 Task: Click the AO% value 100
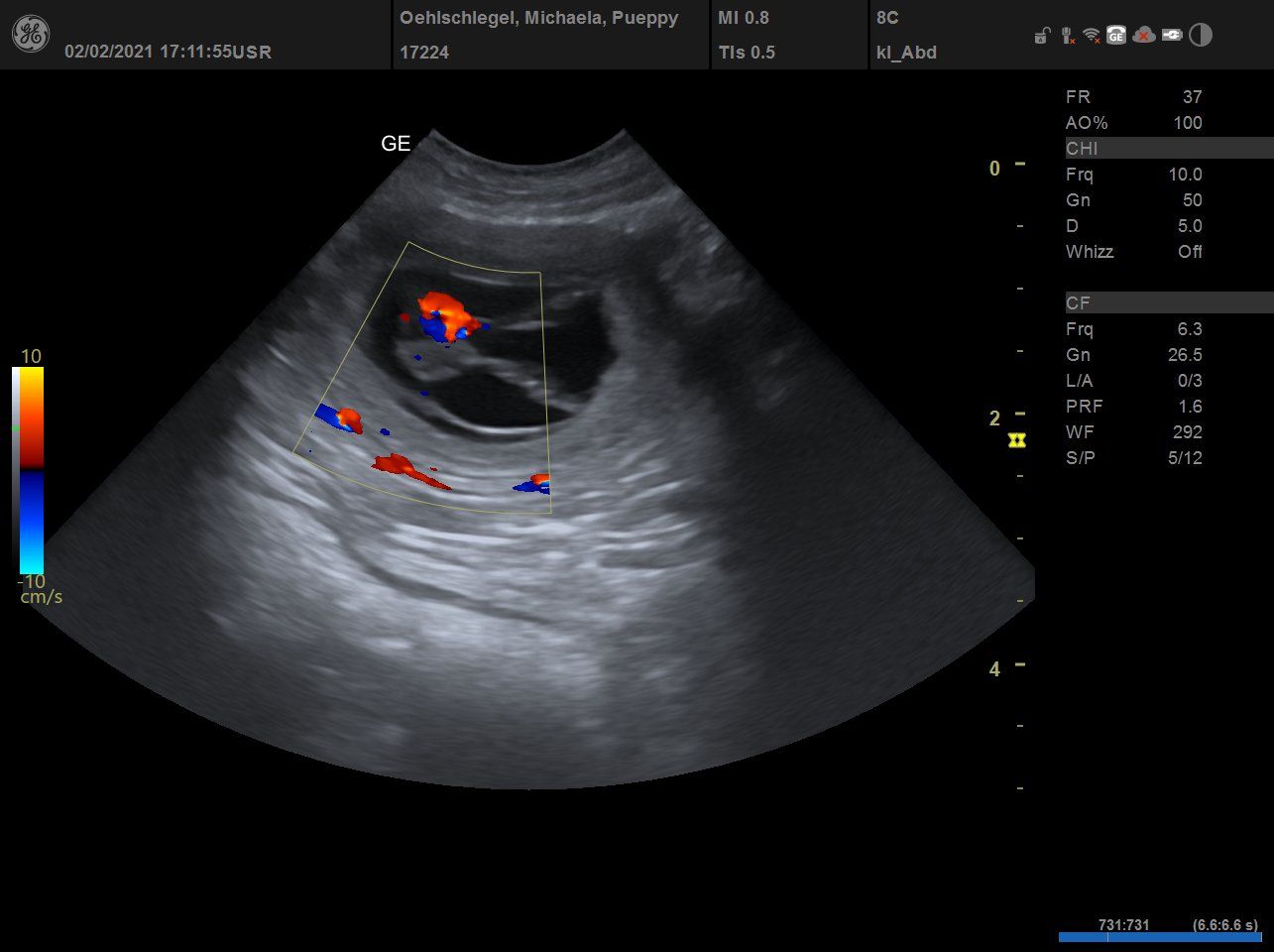tap(1187, 123)
